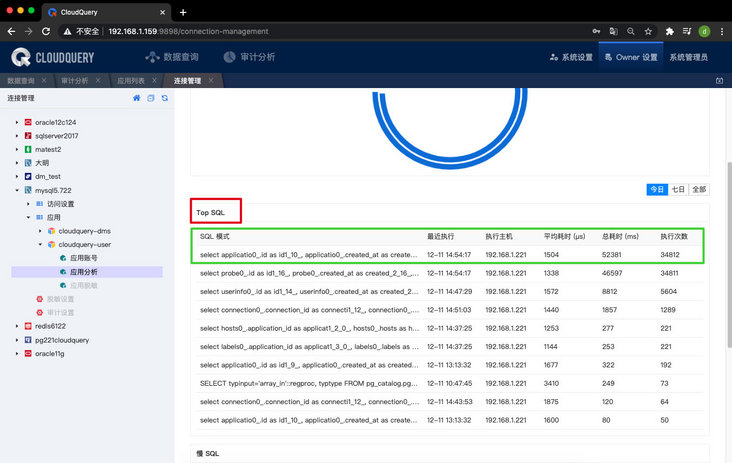Click the browser address bar
The image size is (732, 463).
tap(322, 31)
